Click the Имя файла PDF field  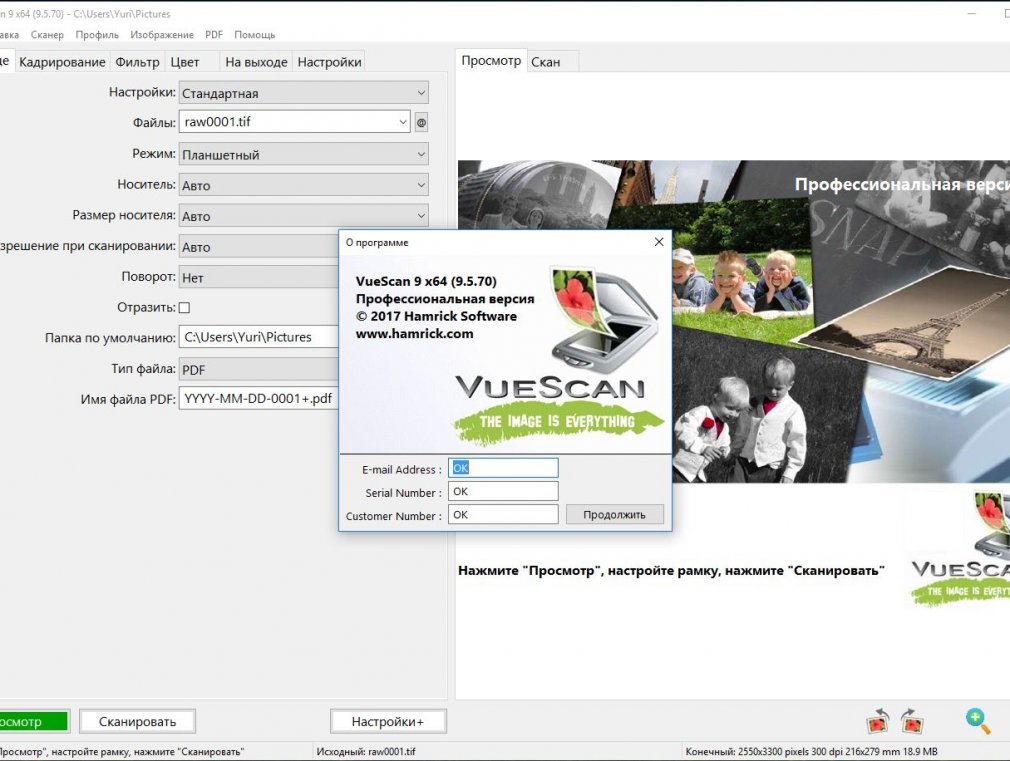[258, 398]
